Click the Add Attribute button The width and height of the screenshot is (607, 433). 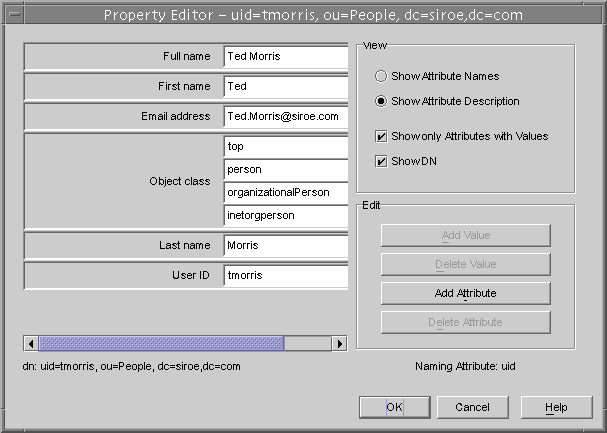(466, 293)
